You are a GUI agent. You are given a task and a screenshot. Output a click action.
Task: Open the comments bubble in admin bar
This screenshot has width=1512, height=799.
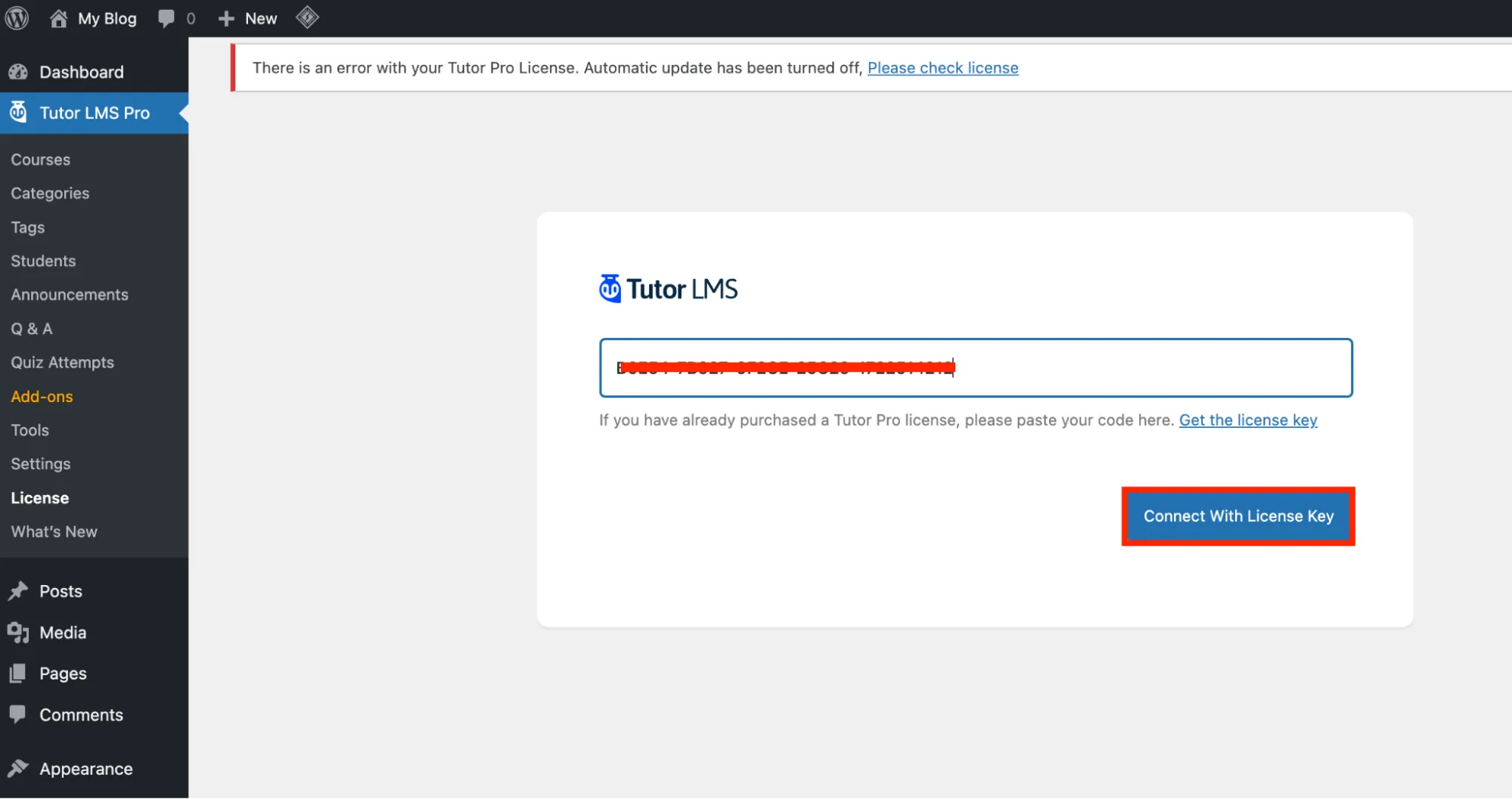pyautogui.click(x=176, y=18)
